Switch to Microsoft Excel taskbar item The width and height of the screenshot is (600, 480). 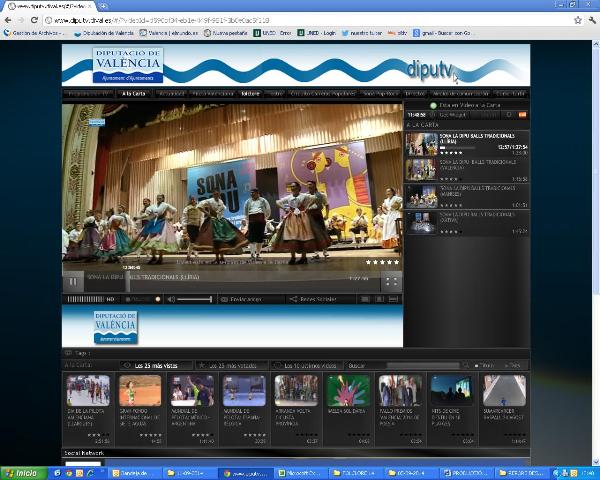tap(298, 473)
